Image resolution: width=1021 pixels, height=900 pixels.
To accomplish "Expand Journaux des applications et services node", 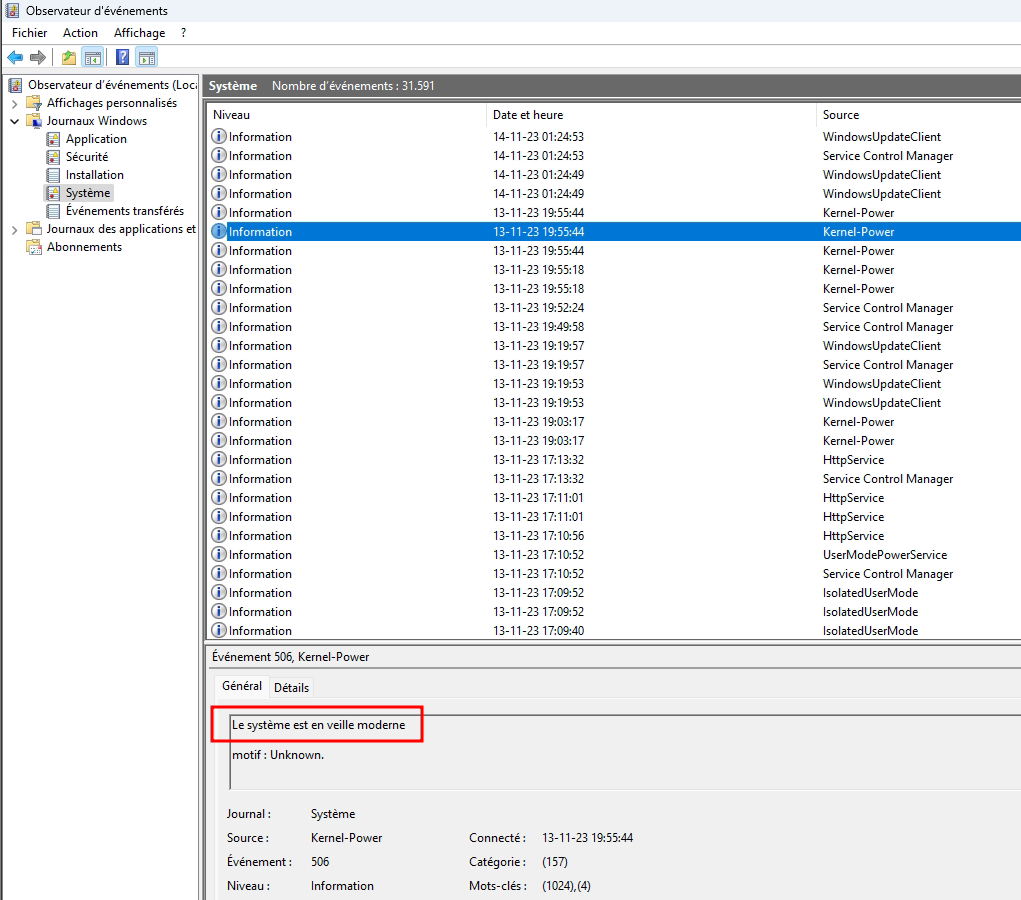I will [14, 229].
